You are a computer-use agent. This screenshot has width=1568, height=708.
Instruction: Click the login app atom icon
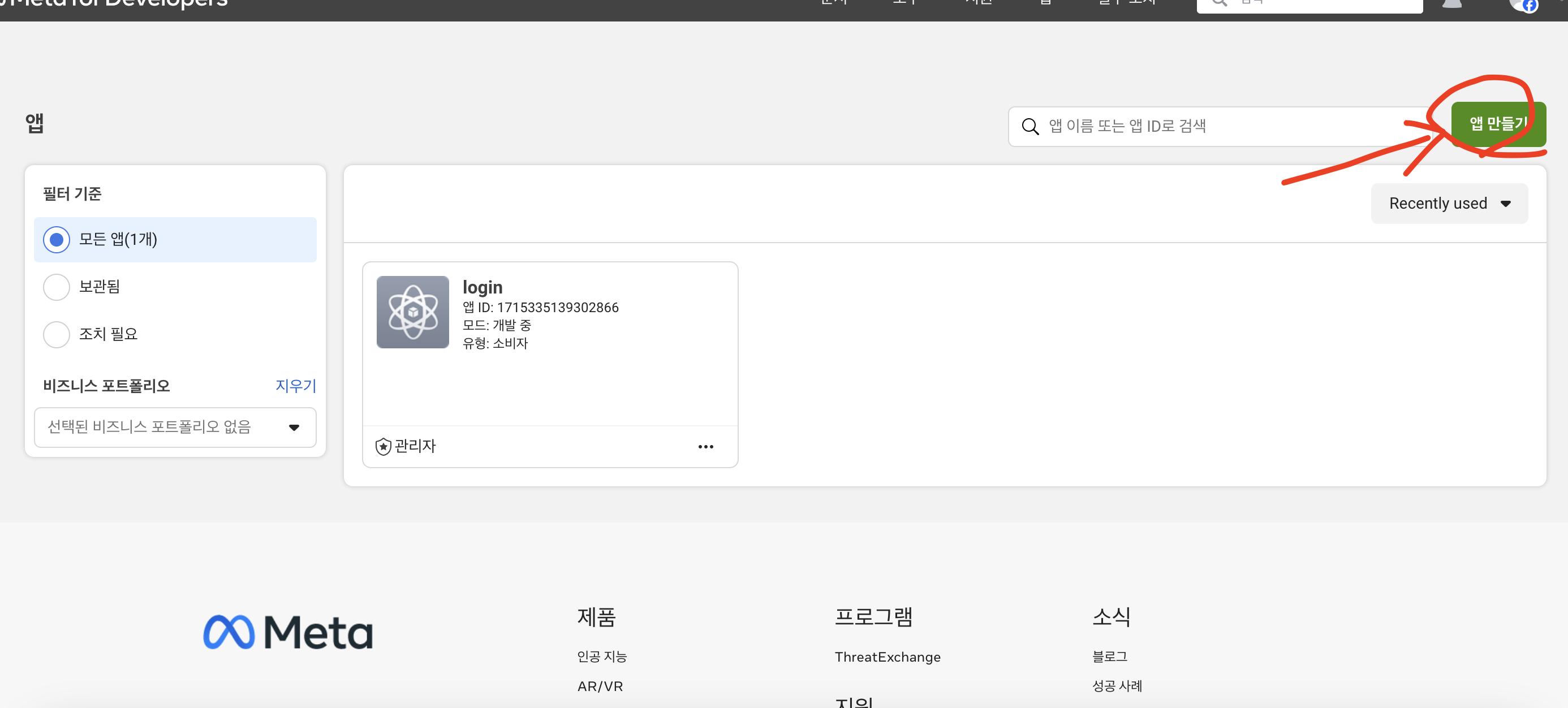tap(413, 312)
